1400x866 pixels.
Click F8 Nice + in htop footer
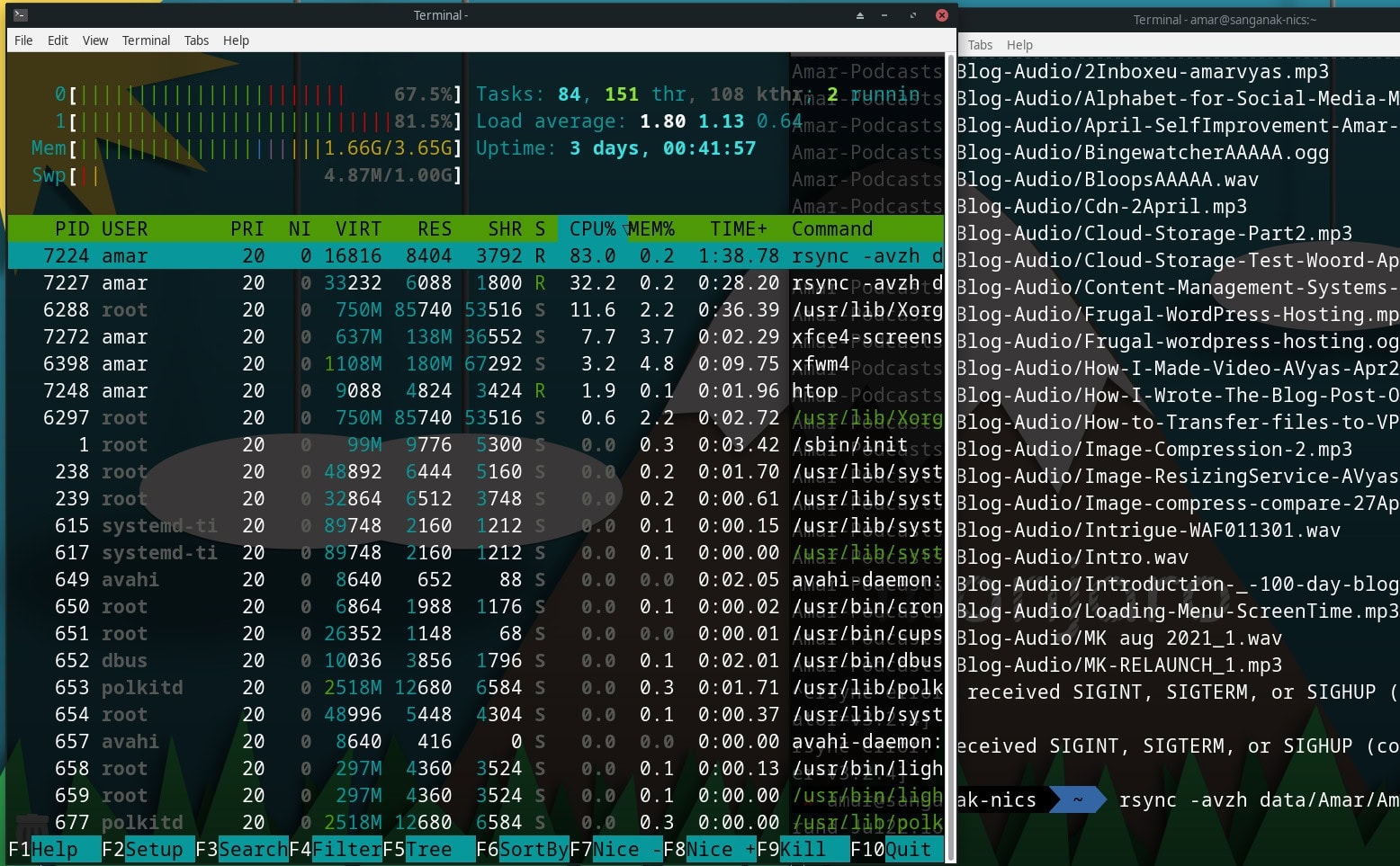[709, 849]
